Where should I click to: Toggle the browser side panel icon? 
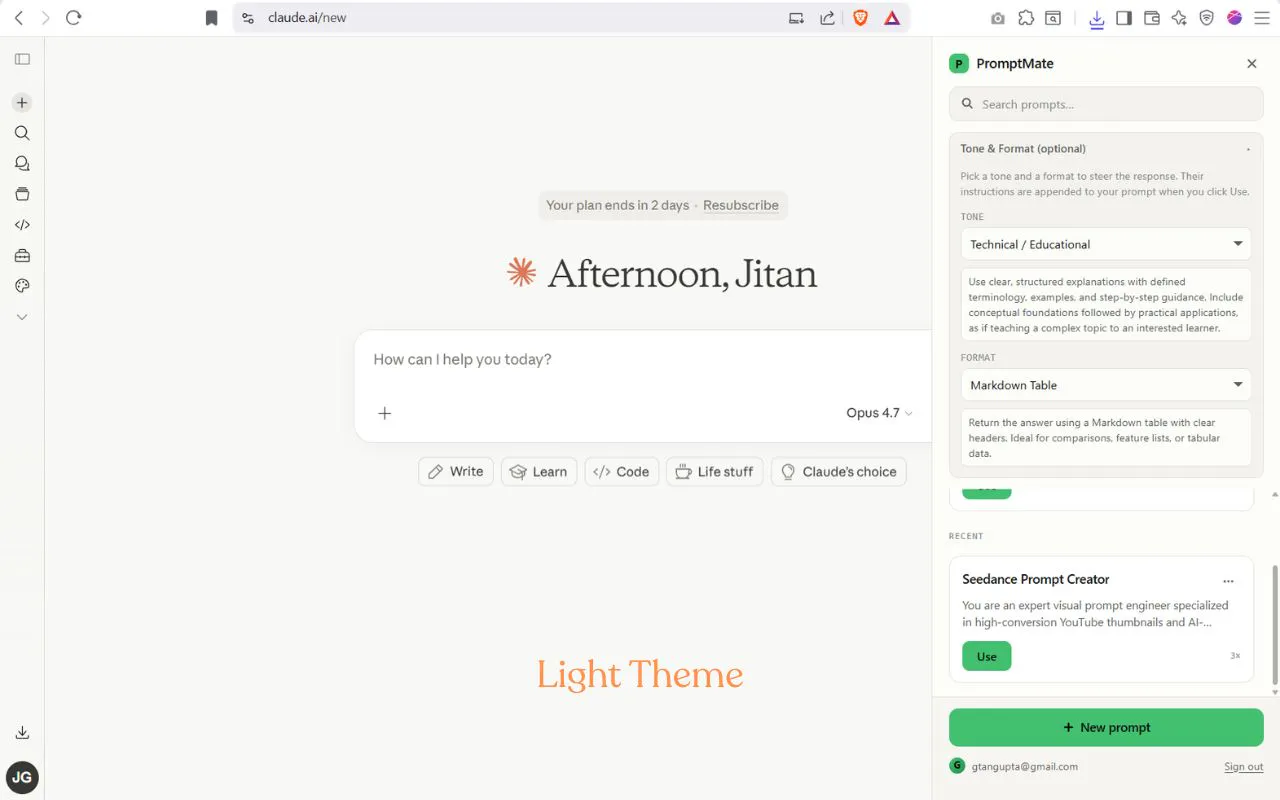pyautogui.click(x=1124, y=18)
